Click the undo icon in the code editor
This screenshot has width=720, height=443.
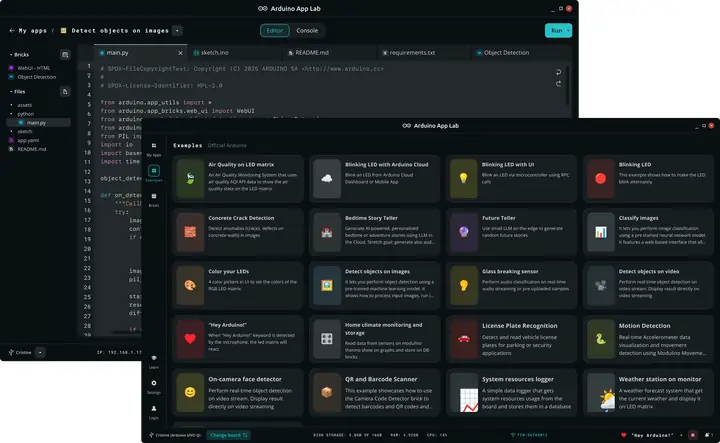click(x=558, y=72)
